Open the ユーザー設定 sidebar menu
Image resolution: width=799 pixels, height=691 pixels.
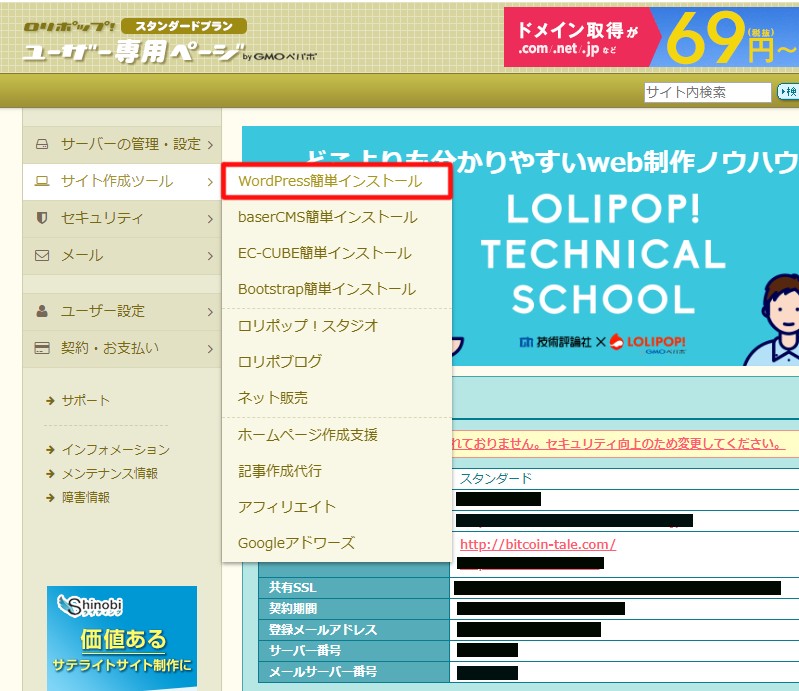(x=122, y=311)
